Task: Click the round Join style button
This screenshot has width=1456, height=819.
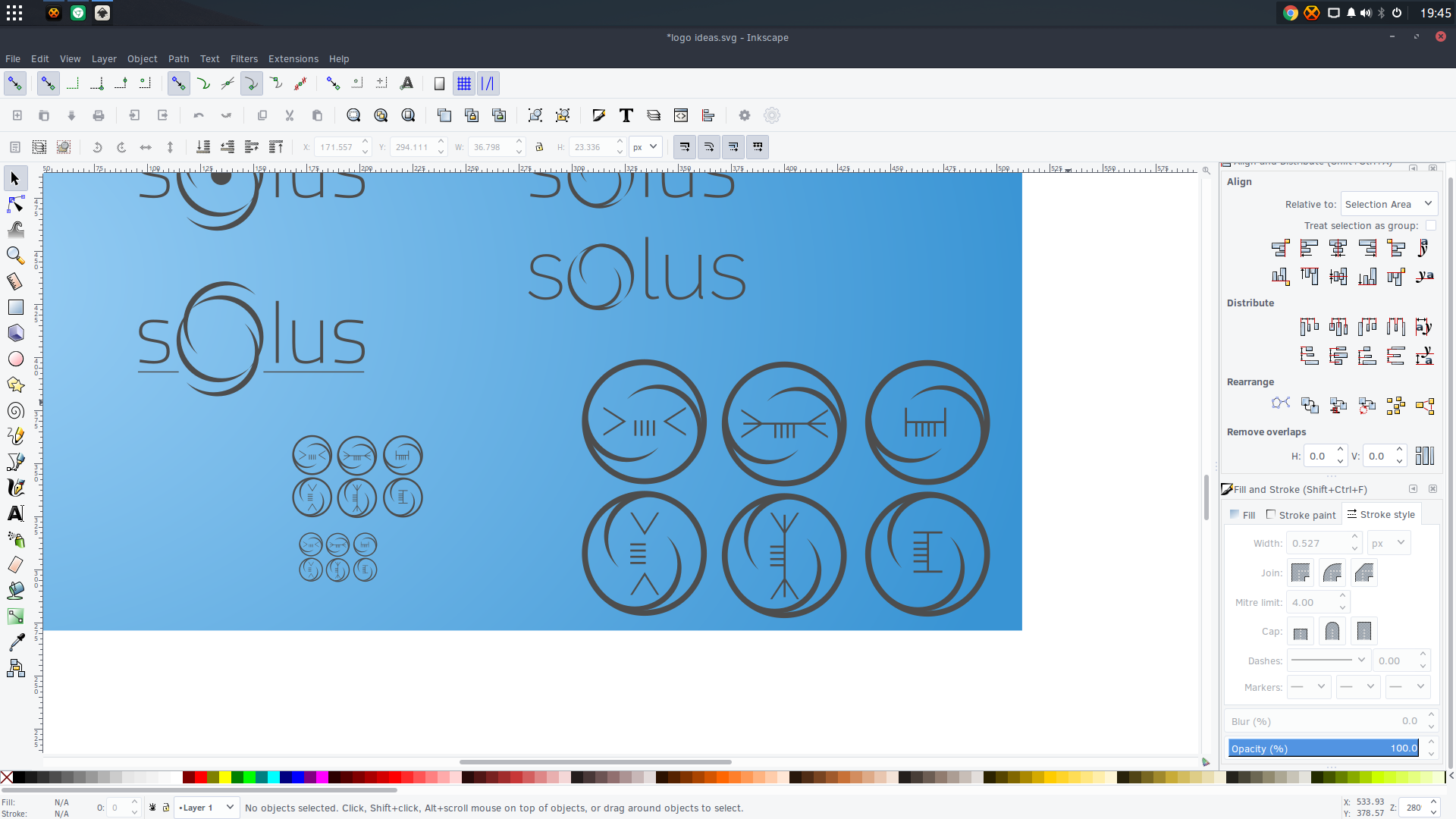Action: (1332, 573)
